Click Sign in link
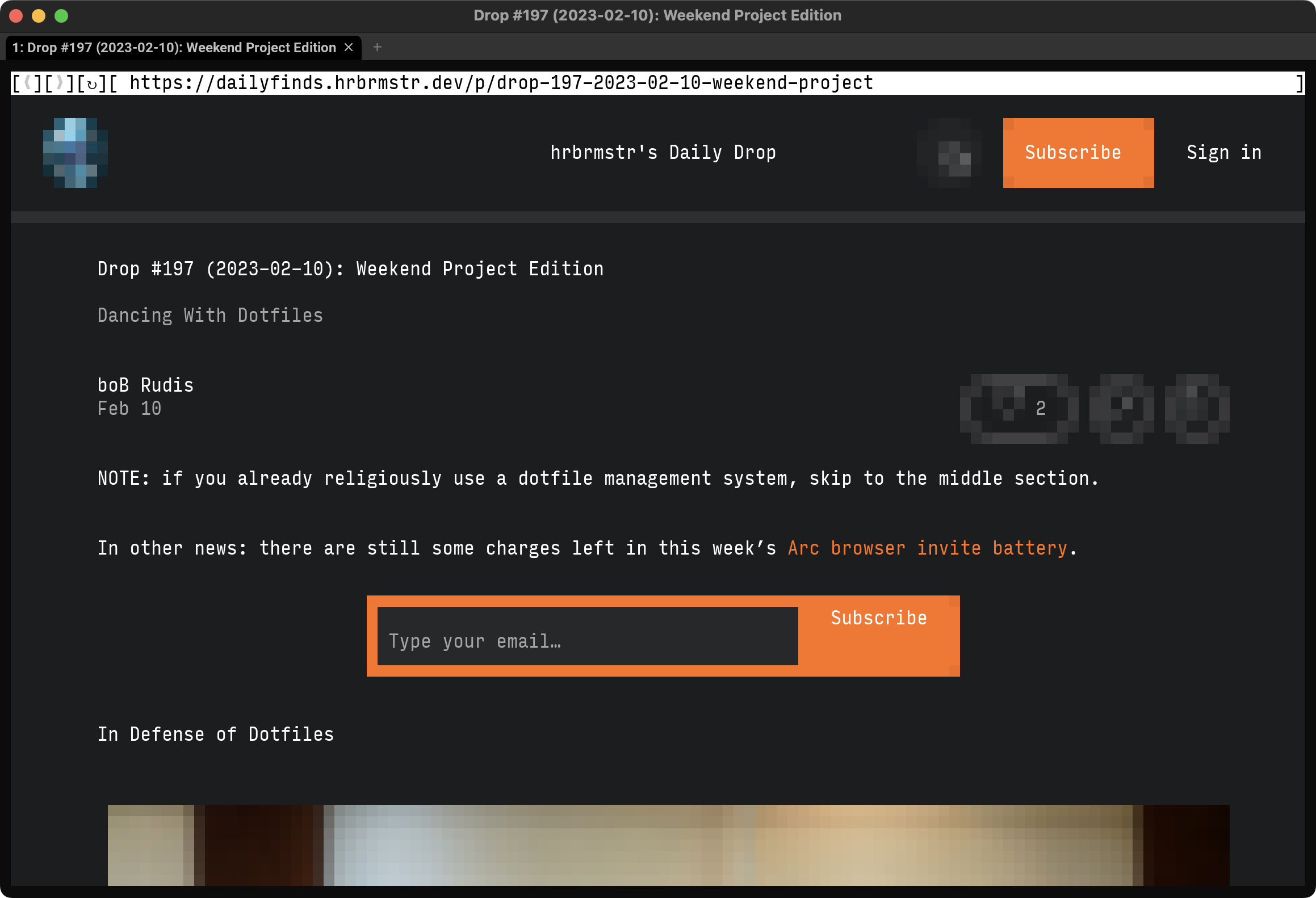The height and width of the screenshot is (898, 1316). pos(1223,153)
